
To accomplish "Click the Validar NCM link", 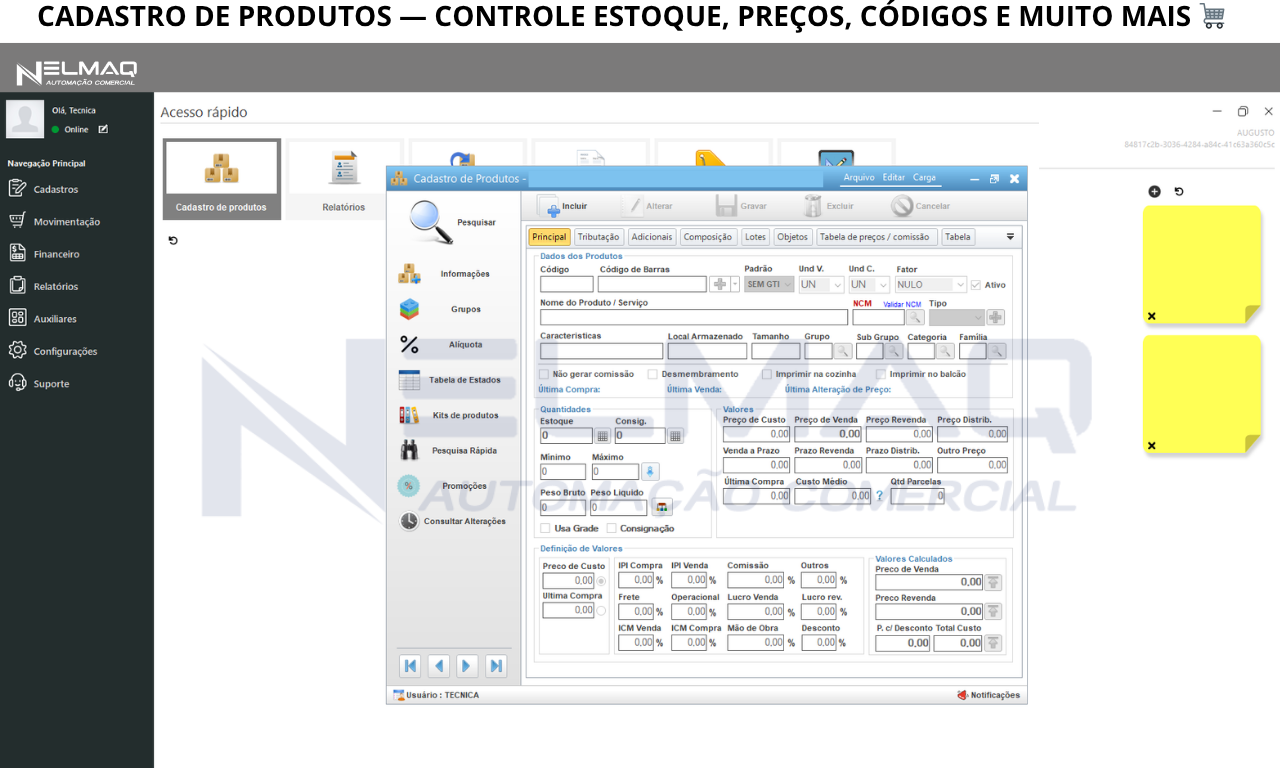I will 902,304.
